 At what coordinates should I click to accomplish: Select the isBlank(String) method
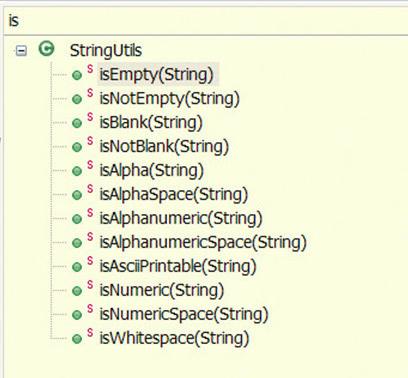pos(151,122)
